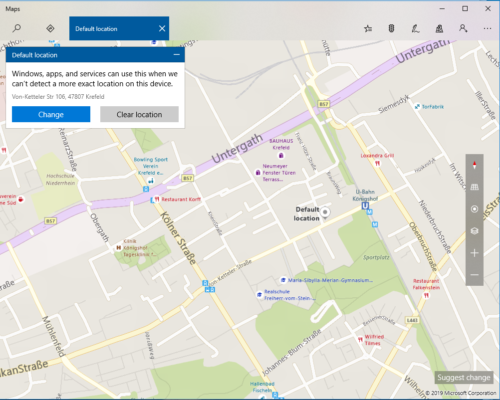Click the Suggest change button
500x400 pixels.
464,377
